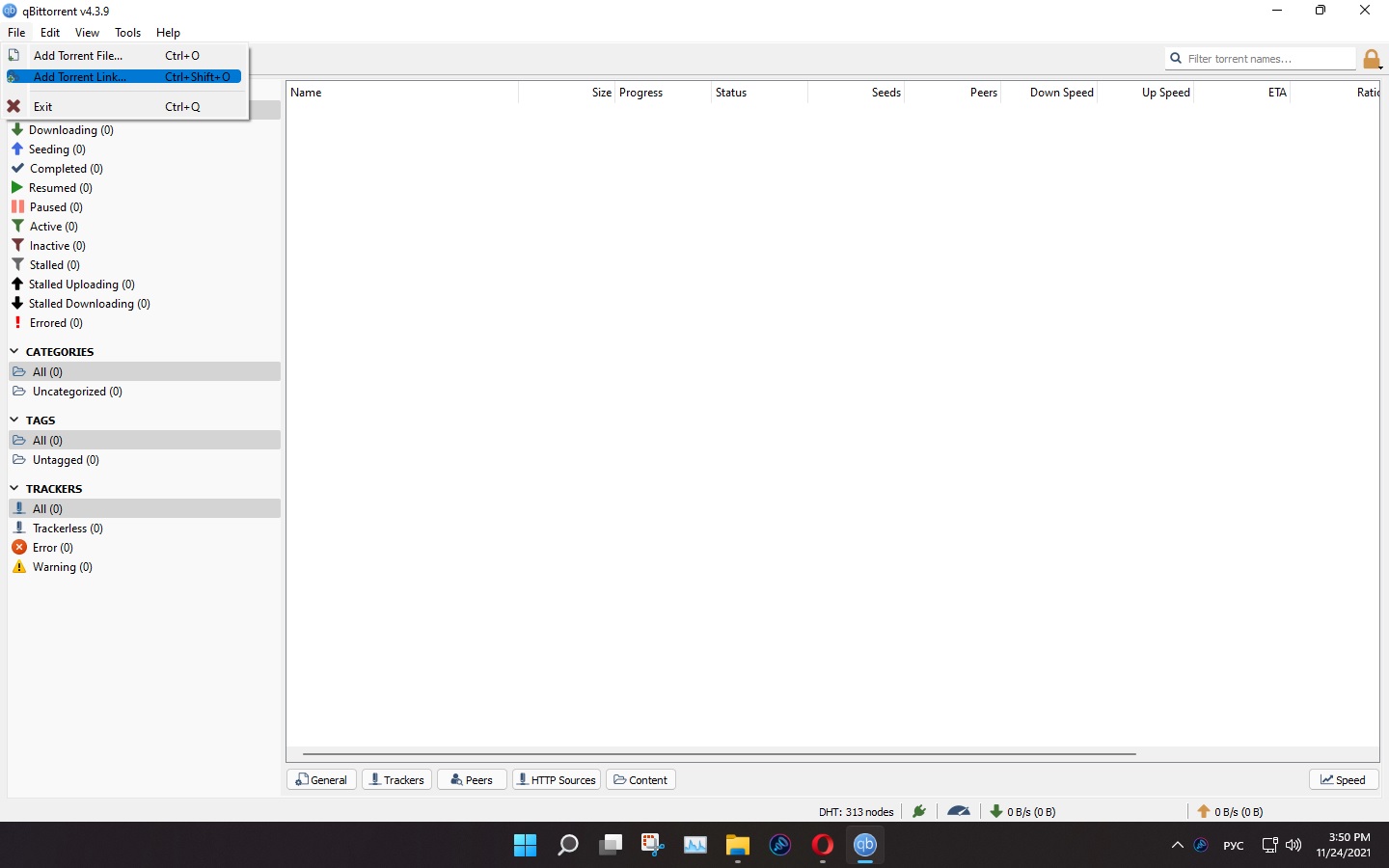Select the Trackerless filter
The image size is (1389, 868).
(x=145, y=528)
